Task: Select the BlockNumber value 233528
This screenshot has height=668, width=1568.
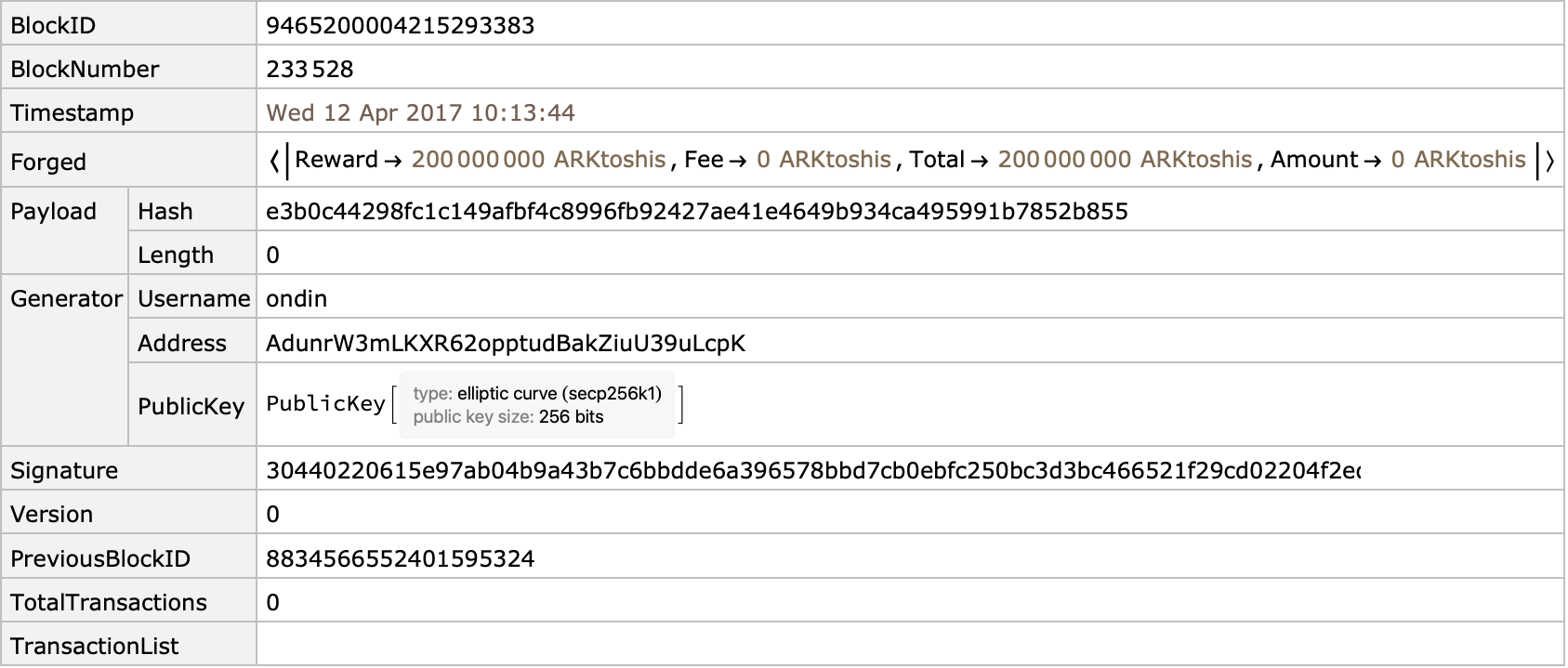Action: pos(310,69)
